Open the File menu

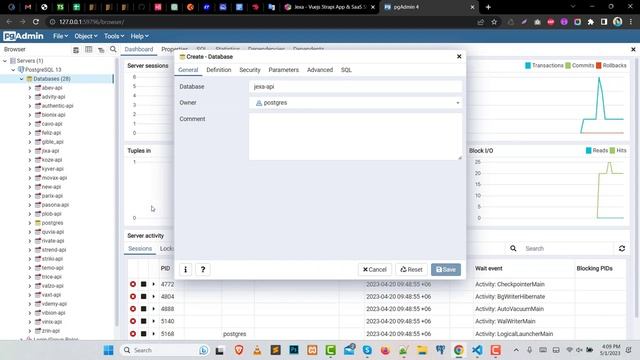[x=60, y=36]
